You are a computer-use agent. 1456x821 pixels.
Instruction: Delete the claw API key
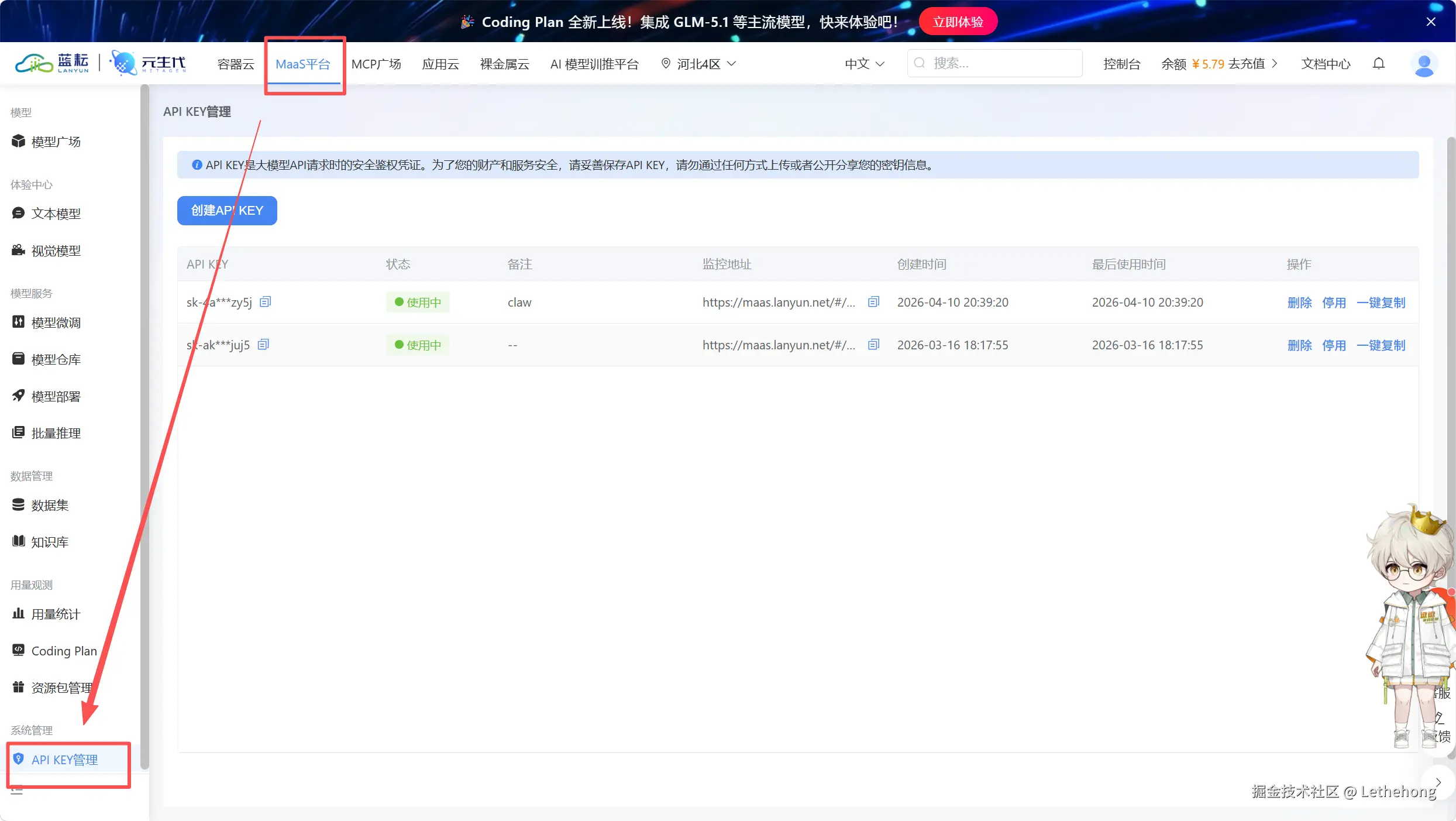[x=1299, y=303]
